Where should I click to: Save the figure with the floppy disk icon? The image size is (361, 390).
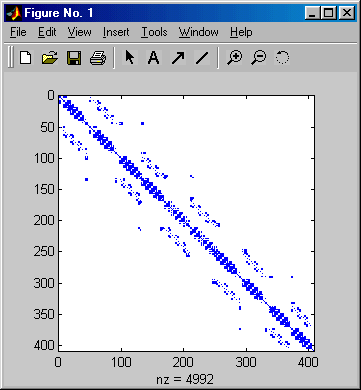click(x=74, y=58)
